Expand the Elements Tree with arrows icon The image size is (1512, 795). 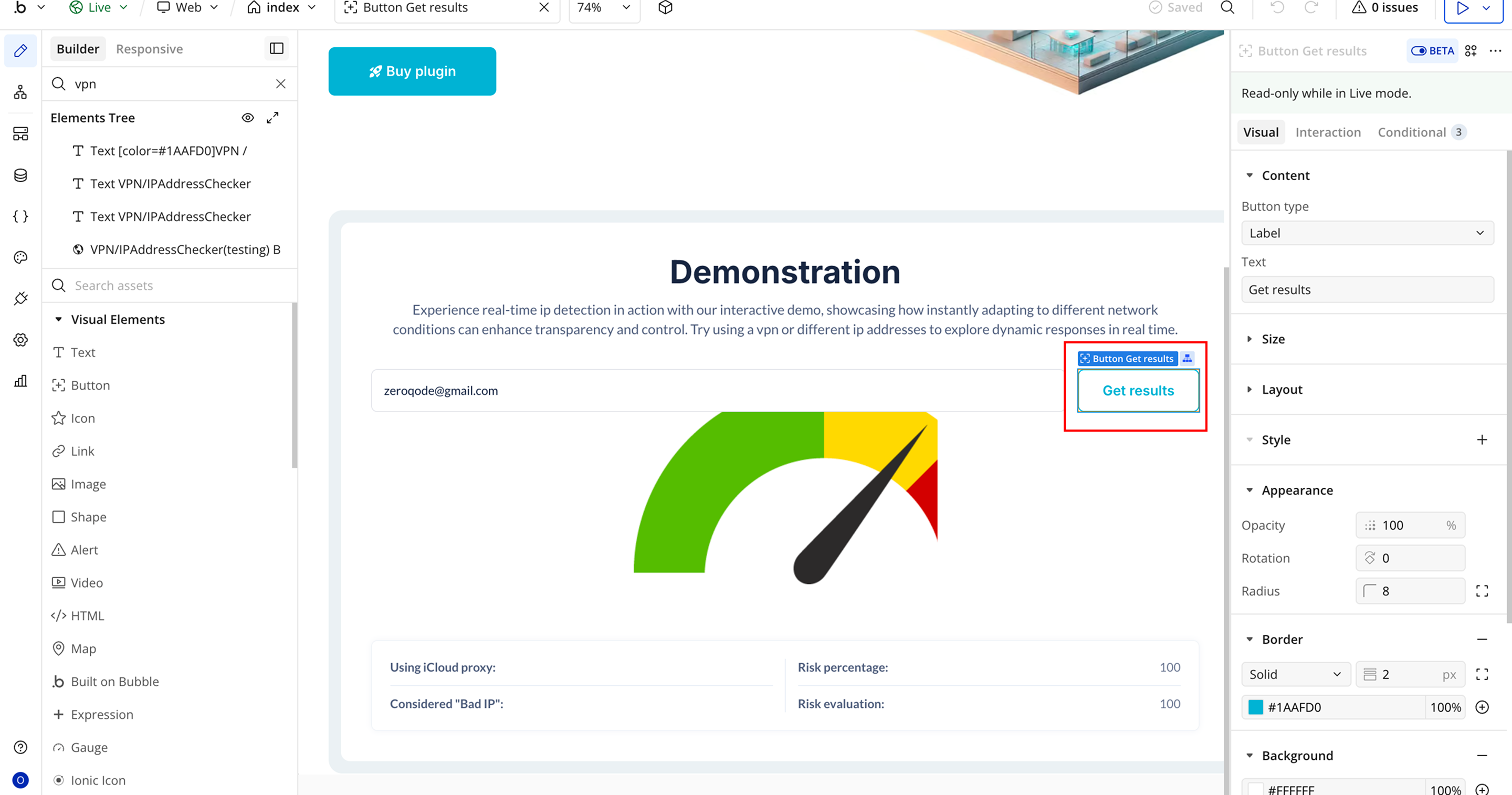coord(272,118)
